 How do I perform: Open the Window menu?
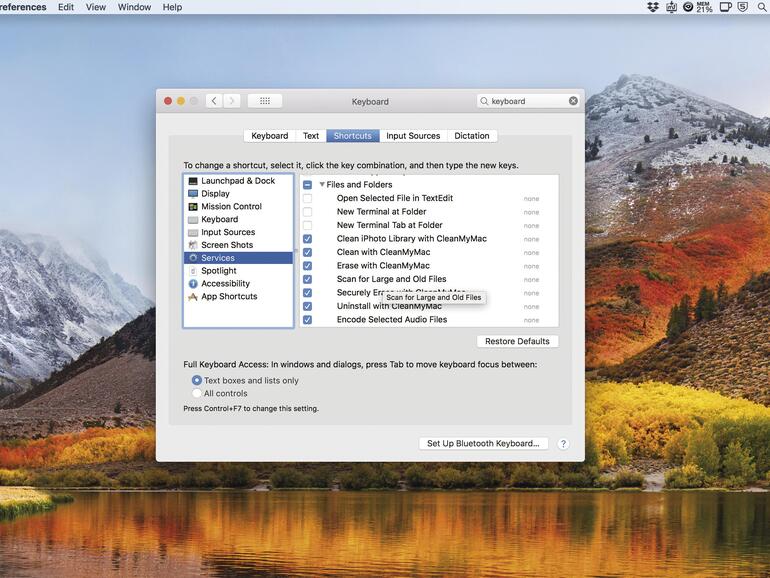[x=134, y=7]
